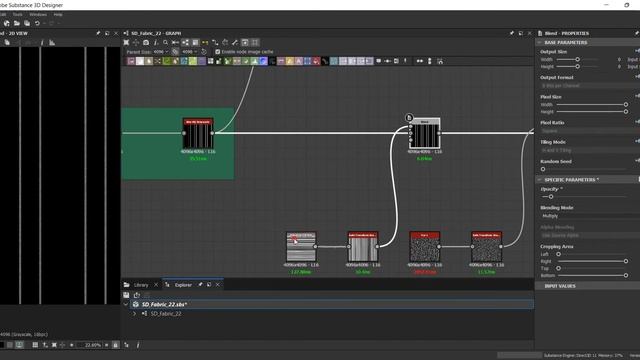
Task: Click the New Substance icon in main toolbar
Action: click(x=7, y=24)
